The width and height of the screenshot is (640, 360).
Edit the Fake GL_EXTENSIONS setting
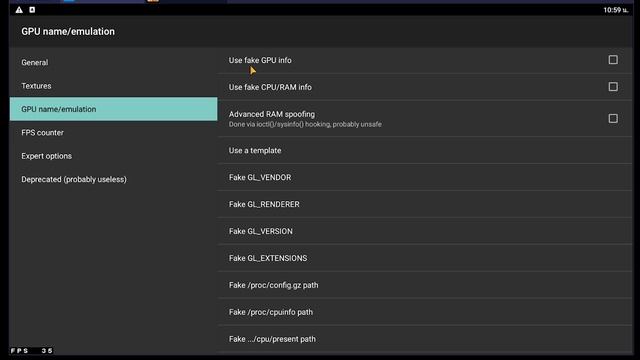point(425,258)
